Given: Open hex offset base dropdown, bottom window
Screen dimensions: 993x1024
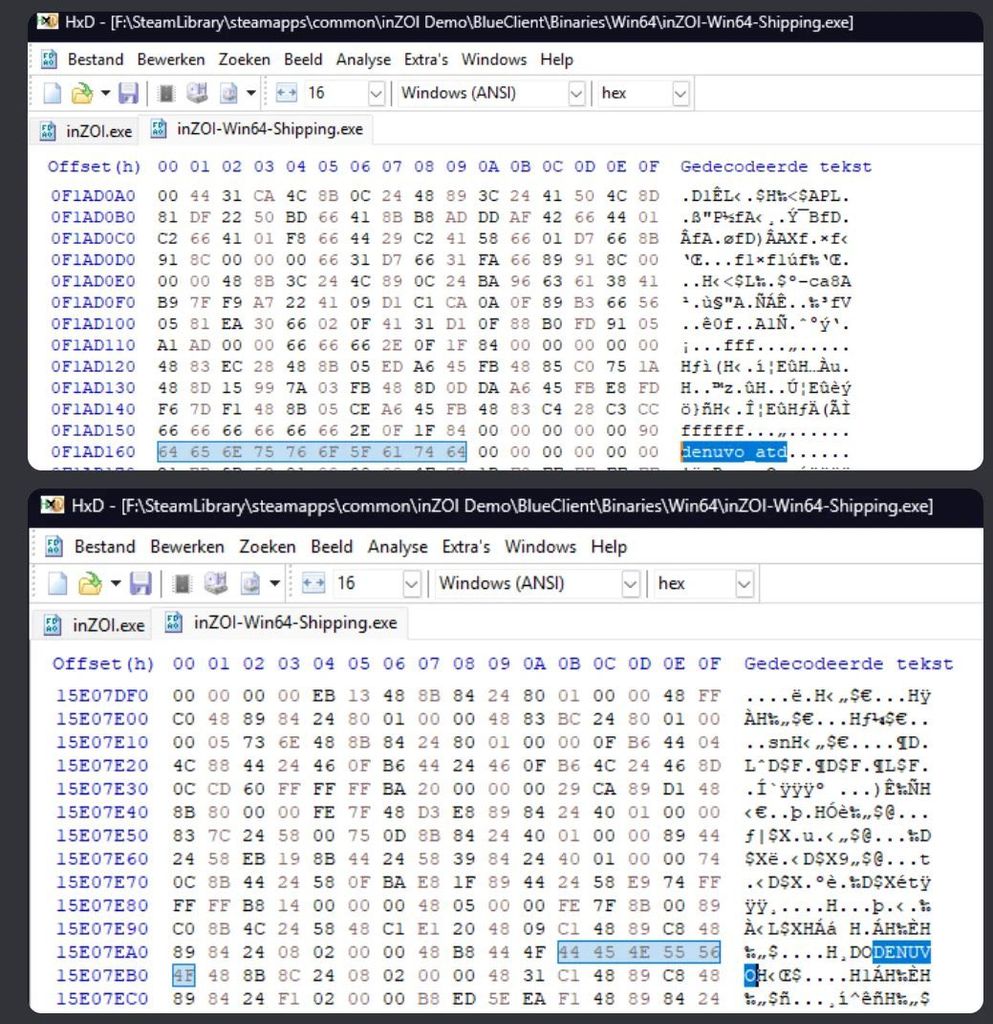Looking at the screenshot, I should tap(744, 583).
